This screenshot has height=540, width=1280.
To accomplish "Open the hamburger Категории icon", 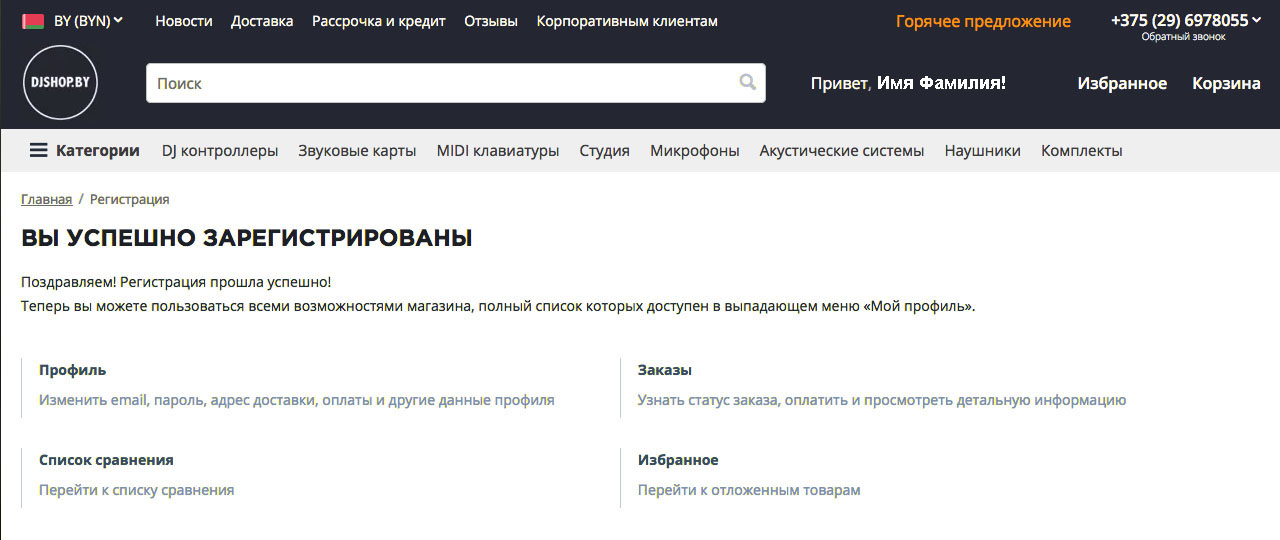I will point(38,151).
